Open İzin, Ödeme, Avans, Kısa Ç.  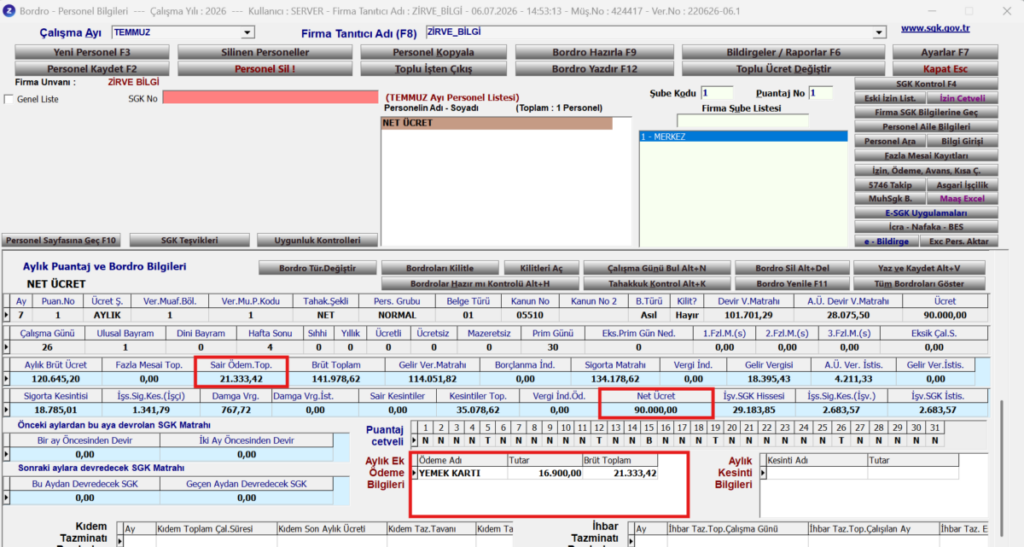926,171
